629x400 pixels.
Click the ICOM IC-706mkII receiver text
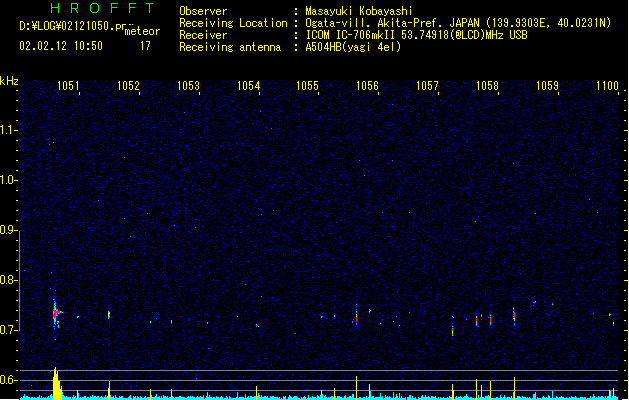coord(416,35)
